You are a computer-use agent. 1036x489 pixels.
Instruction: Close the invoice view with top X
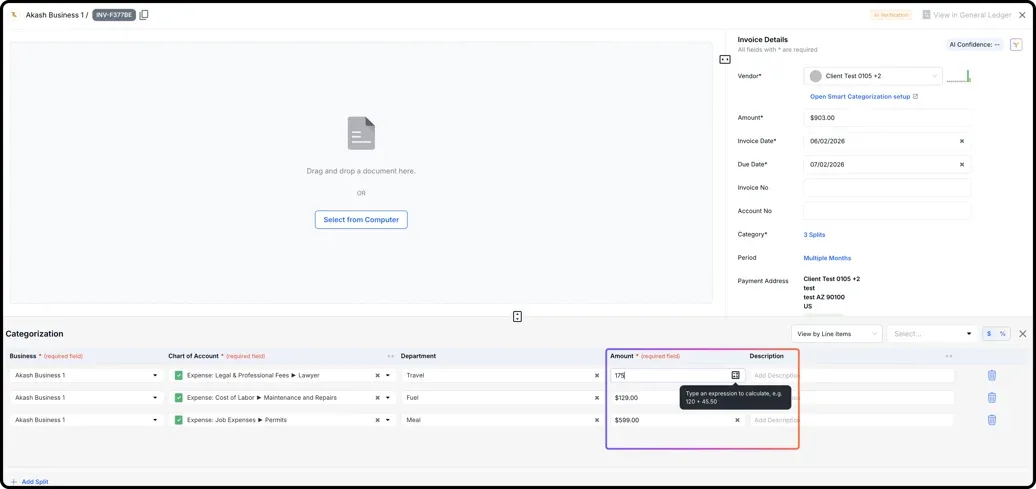point(1022,15)
